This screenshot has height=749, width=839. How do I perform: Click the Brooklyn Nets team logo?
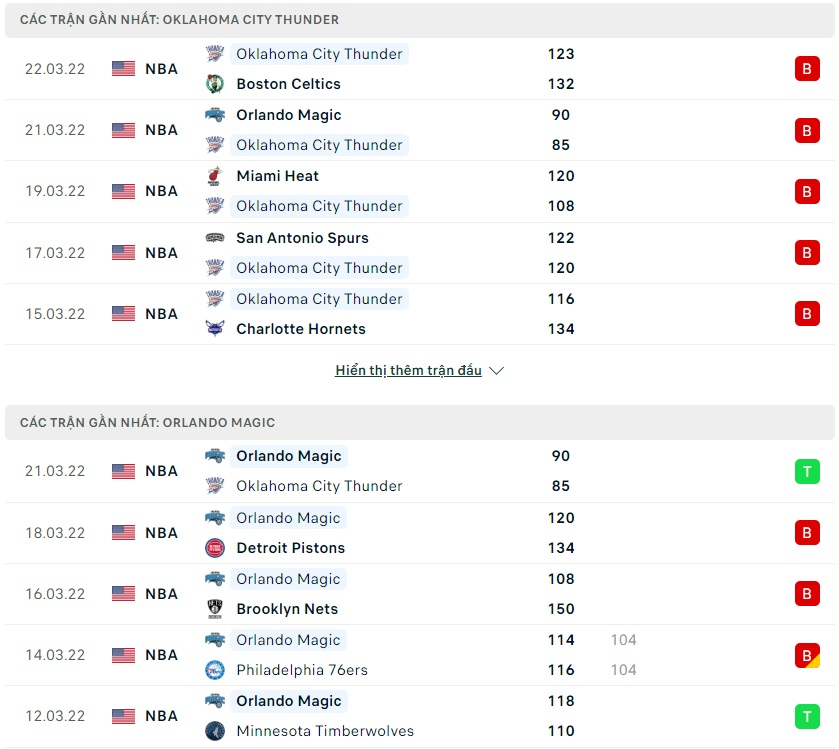[x=215, y=609]
